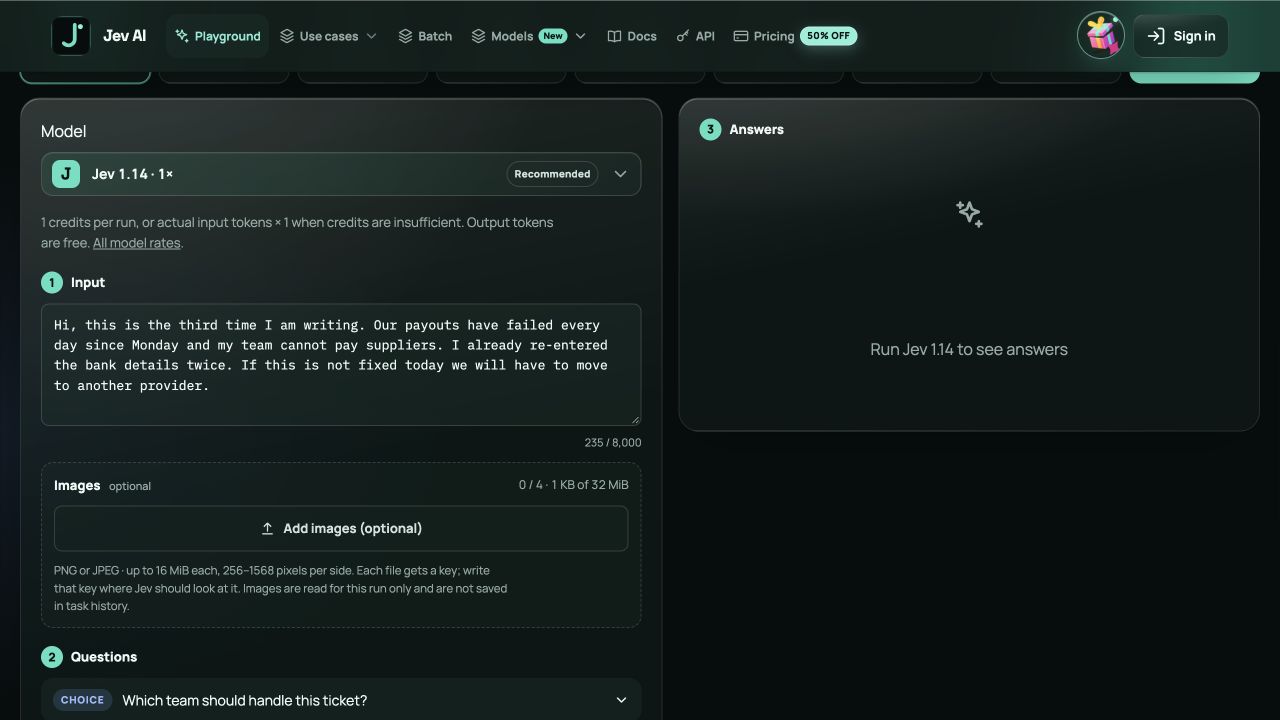Screen dimensions: 1280x720
Task: Click the sparkle icon in Answers panel
Action: (x=969, y=214)
